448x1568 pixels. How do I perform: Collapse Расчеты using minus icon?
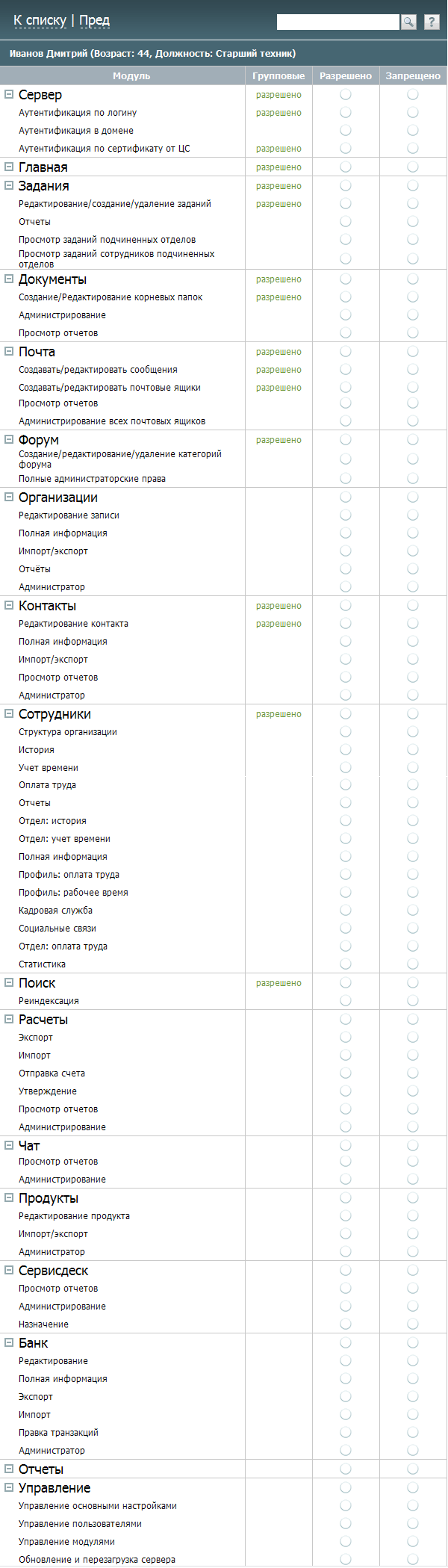[9, 1019]
